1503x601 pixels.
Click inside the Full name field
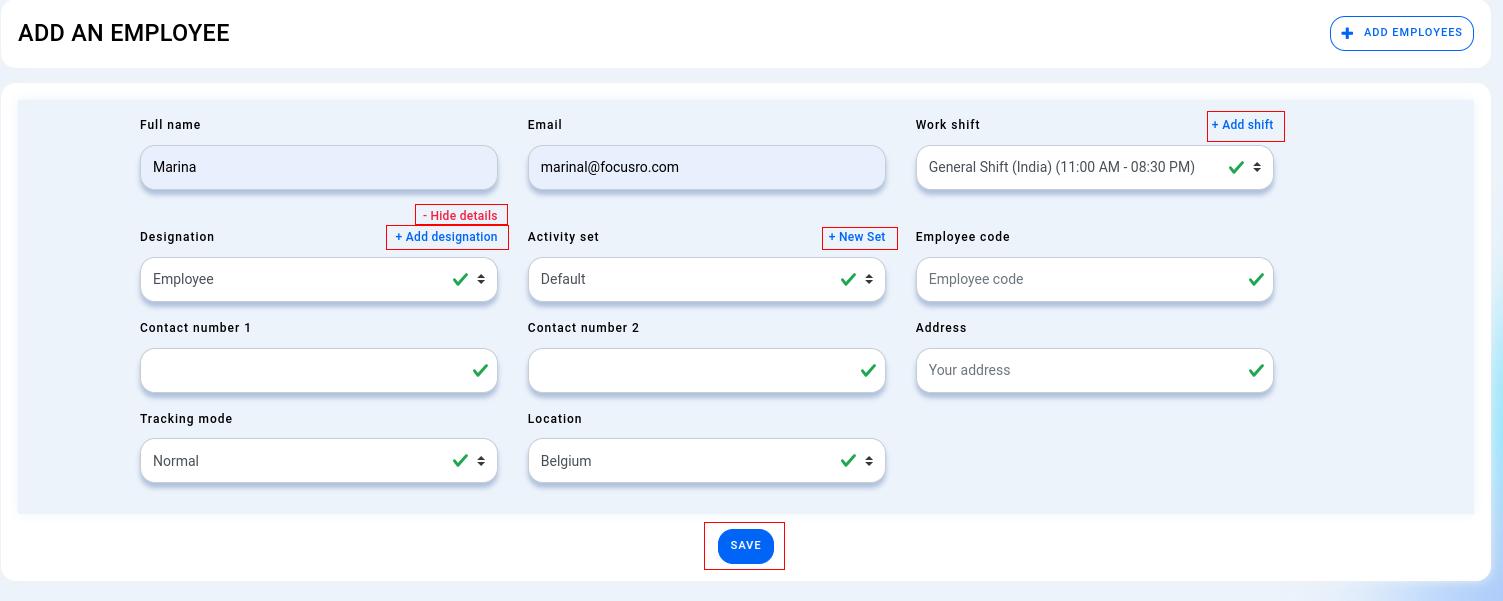point(319,167)
